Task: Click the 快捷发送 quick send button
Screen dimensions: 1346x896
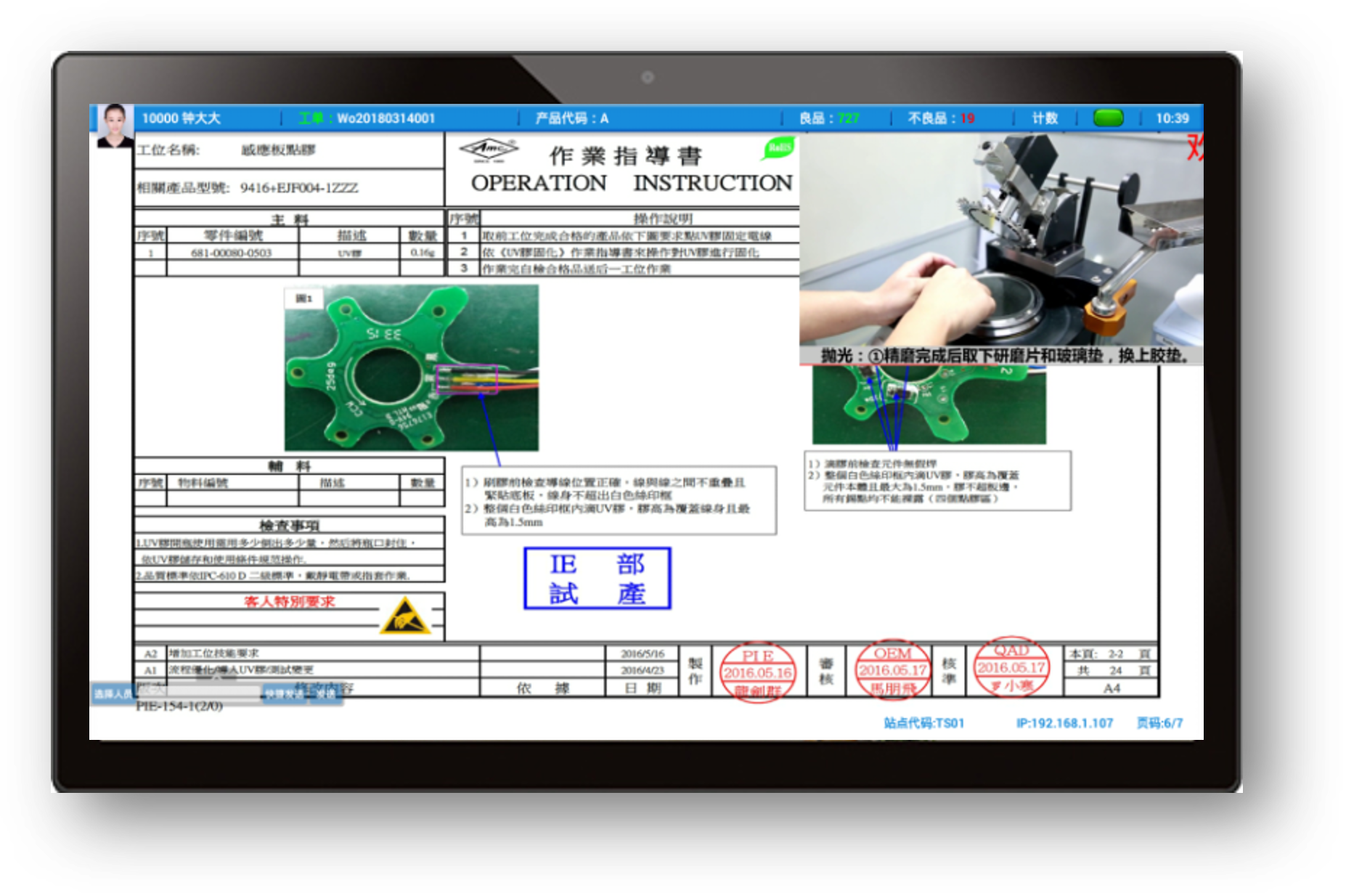Action: tap(285, 694)
